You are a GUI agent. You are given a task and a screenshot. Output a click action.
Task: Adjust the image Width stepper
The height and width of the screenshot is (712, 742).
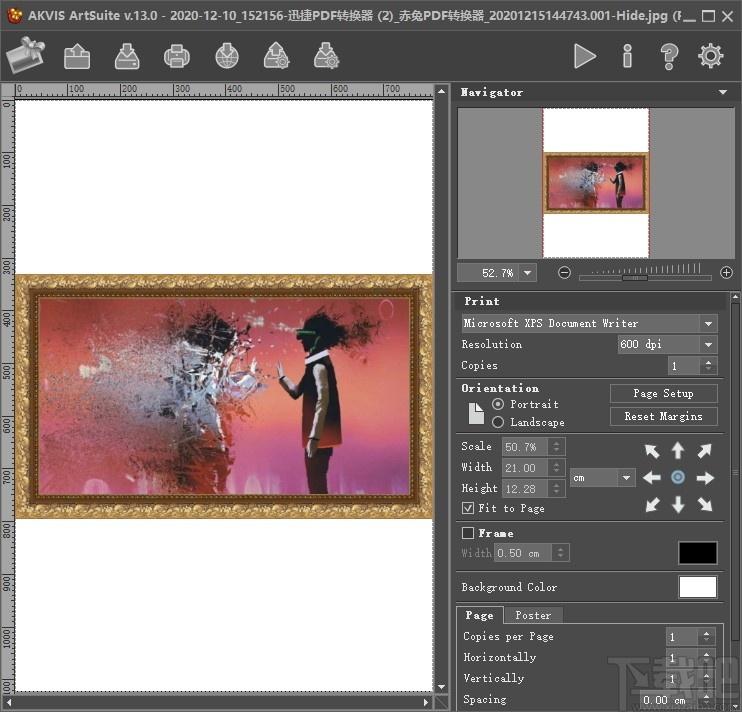pos(556,467)
